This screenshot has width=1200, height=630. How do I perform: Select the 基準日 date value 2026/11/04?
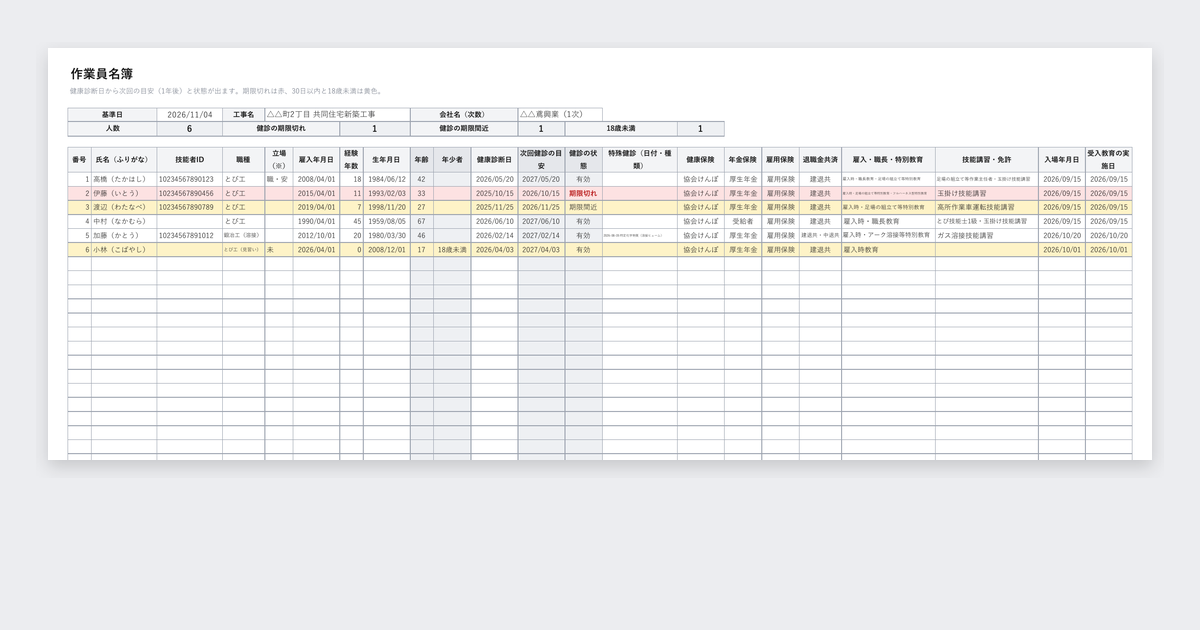point(190,115)
